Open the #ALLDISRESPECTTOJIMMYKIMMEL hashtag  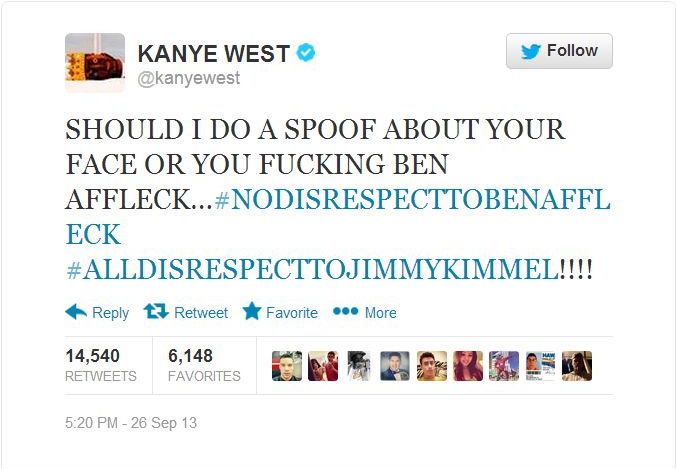[313, 270]
